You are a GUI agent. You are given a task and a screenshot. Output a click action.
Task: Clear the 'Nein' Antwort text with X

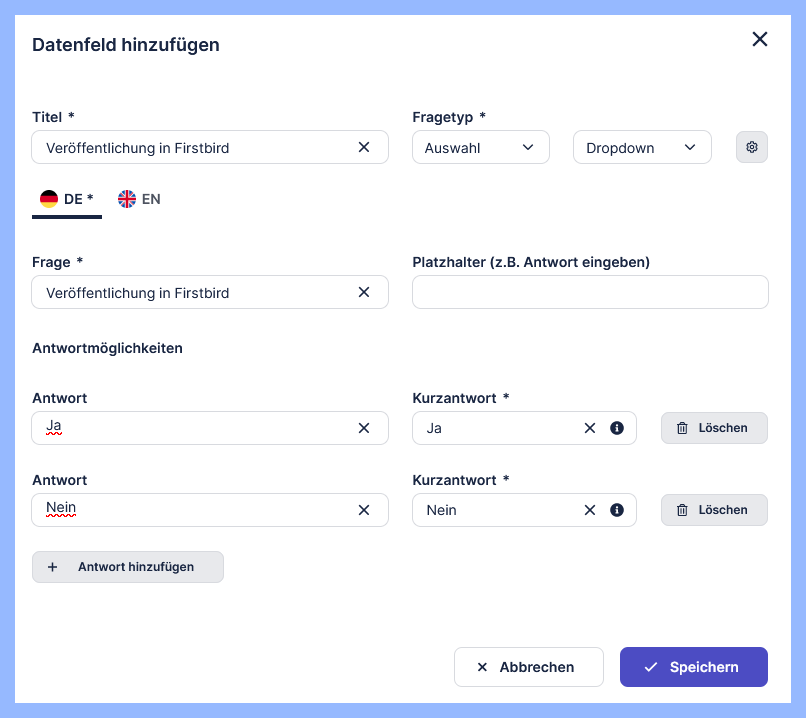pyautogui.click(x=364, y=510)
